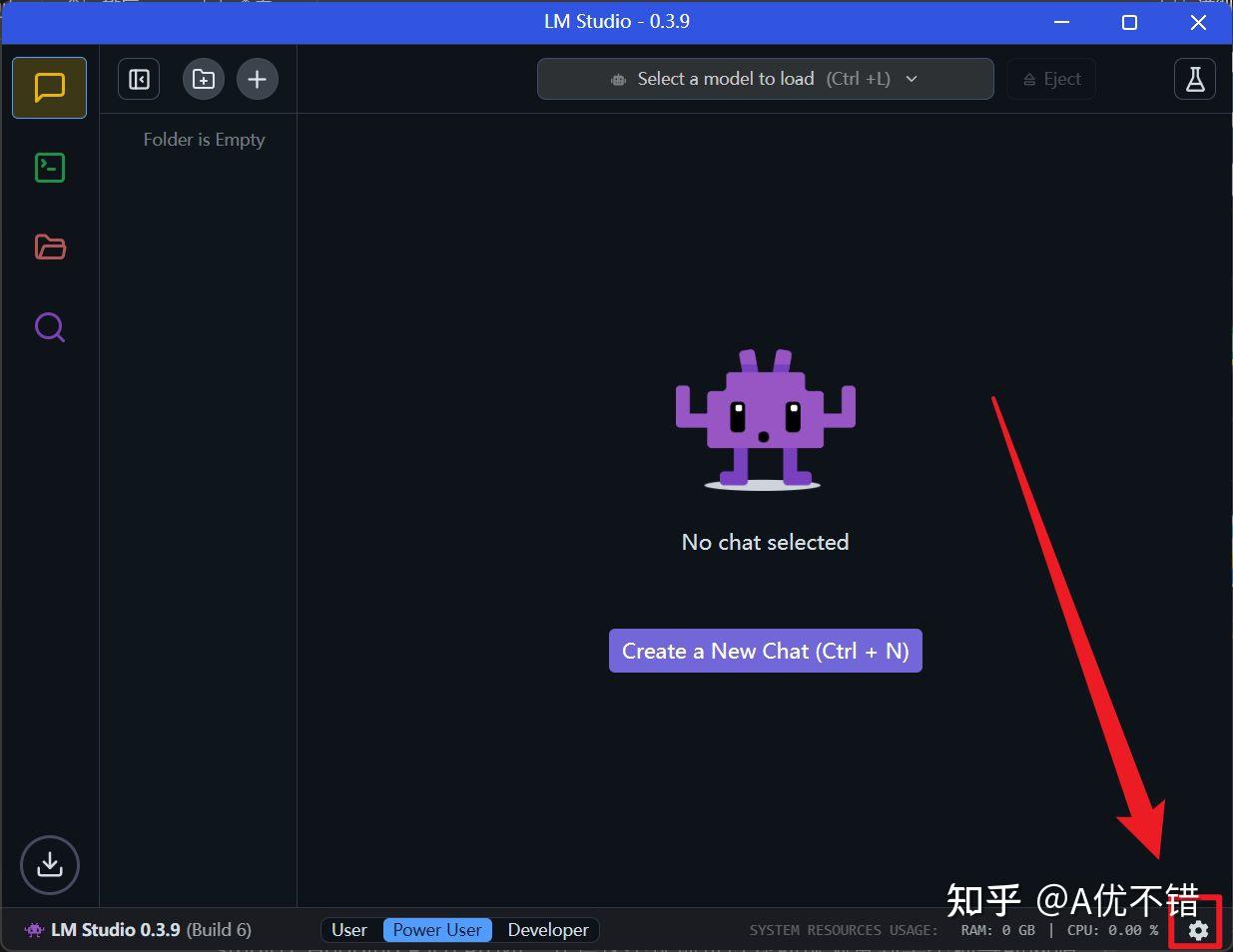
Task: Expand the model loader chevron
Action: (x=911, y=78)
